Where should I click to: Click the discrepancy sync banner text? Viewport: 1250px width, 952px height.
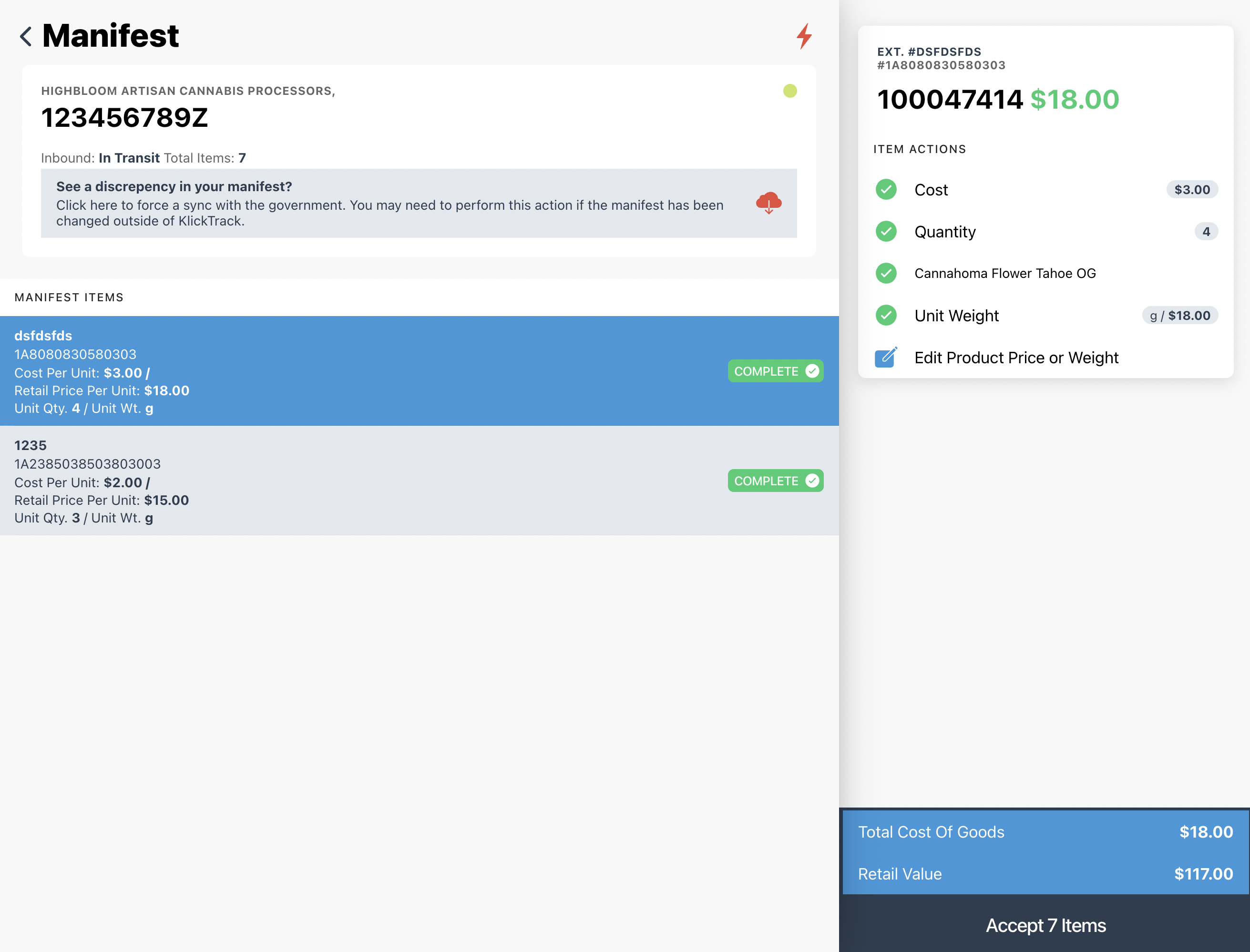390,205
